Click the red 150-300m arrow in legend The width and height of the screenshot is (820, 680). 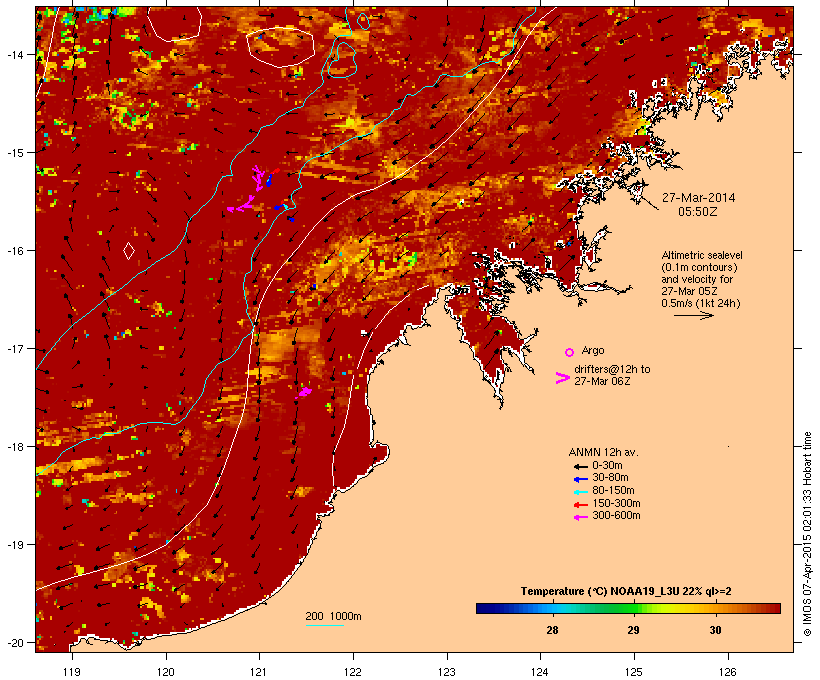pos(580,505)
